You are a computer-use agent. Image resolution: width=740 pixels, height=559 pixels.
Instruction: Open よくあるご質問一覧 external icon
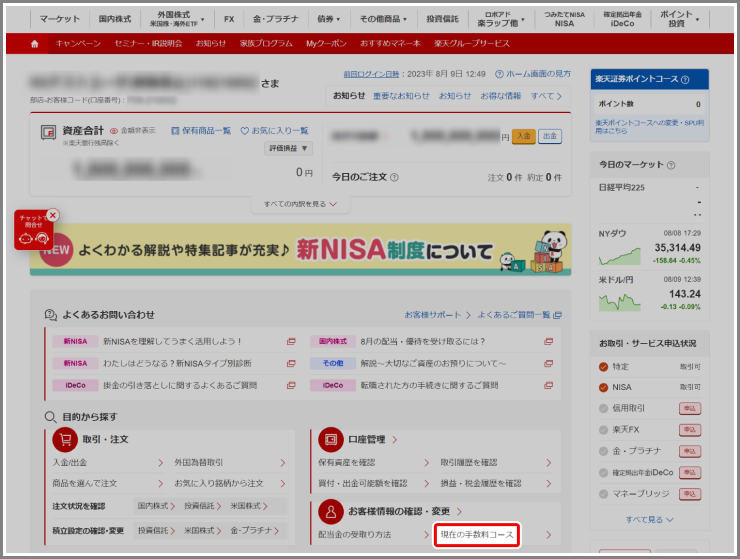pyautogui.click(x=557, y=315)
